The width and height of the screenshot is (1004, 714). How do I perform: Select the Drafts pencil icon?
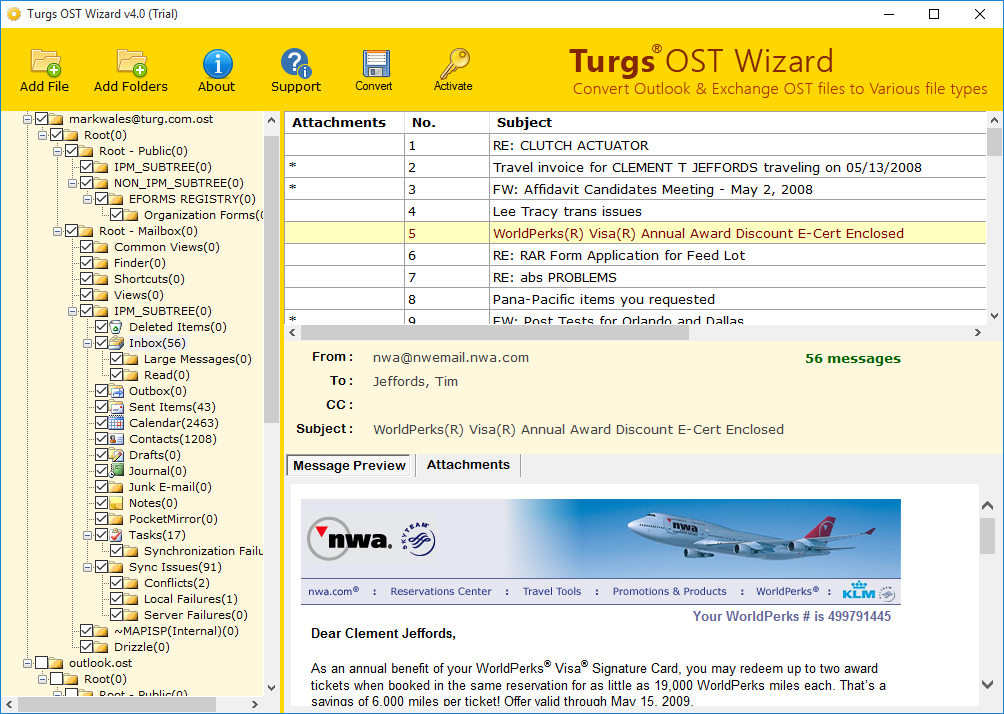117,455
